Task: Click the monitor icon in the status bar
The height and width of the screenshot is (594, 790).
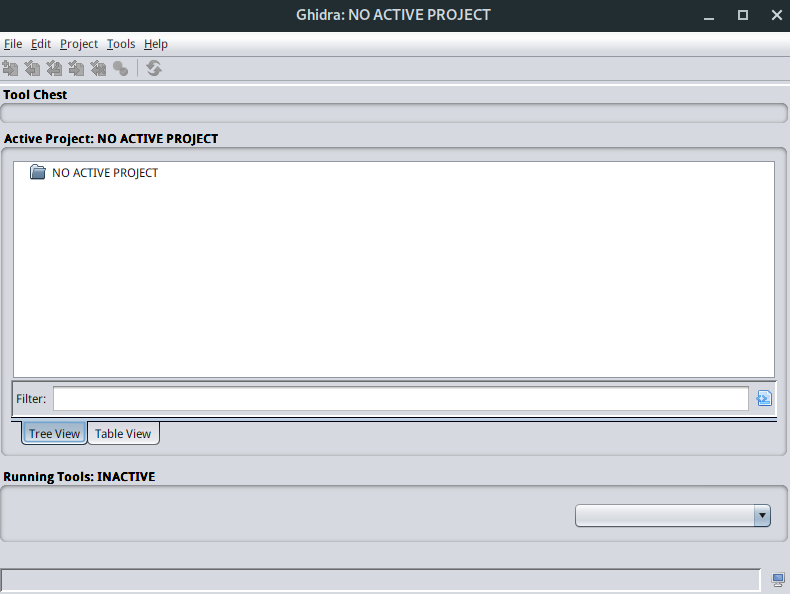Action: click(778, 580)
